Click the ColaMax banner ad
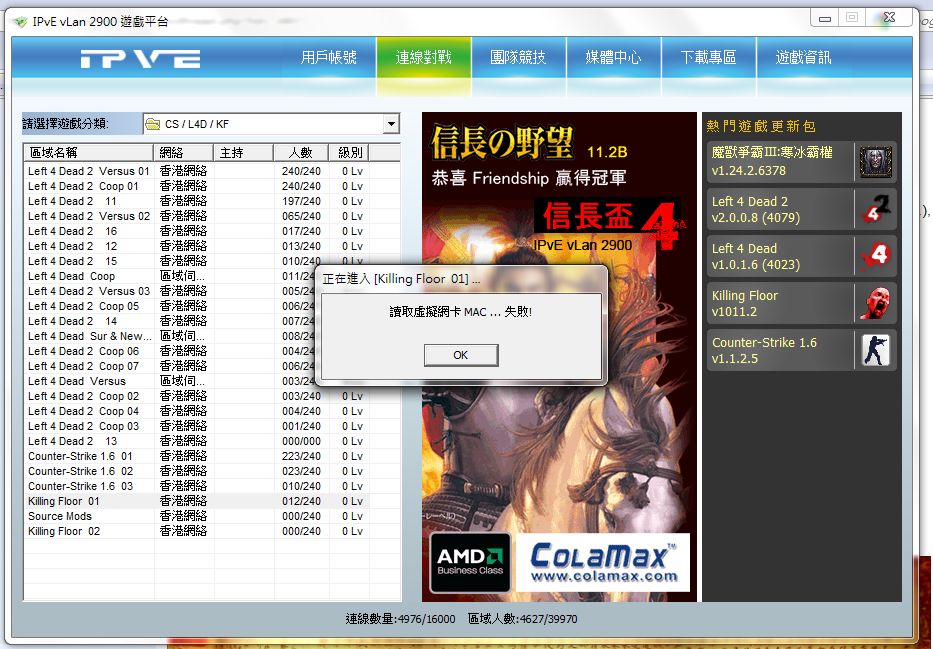933x649 pixels. (x=603, y=563)
